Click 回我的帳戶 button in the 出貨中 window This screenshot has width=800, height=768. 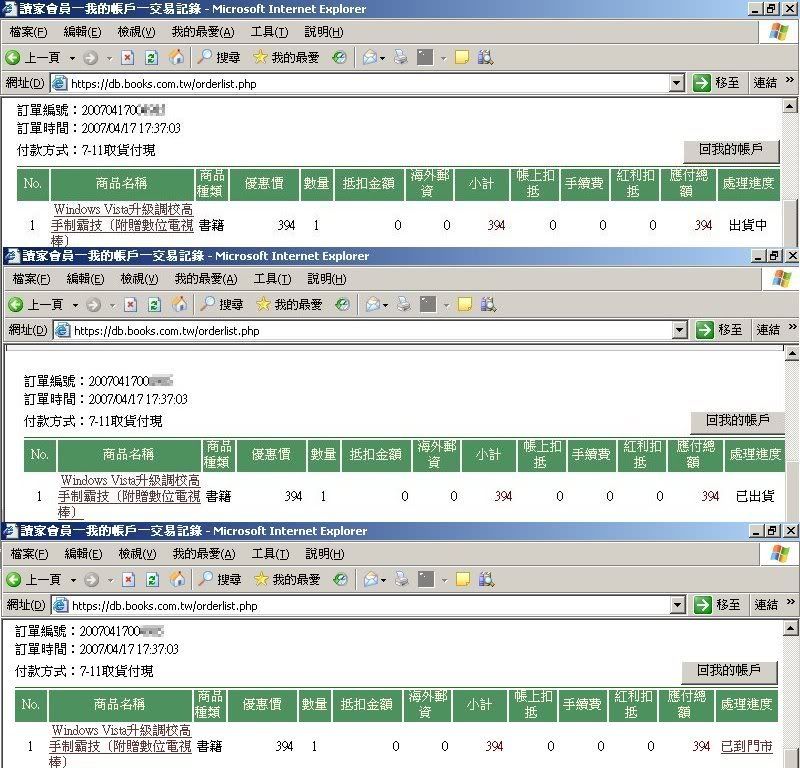pos(731,150)
